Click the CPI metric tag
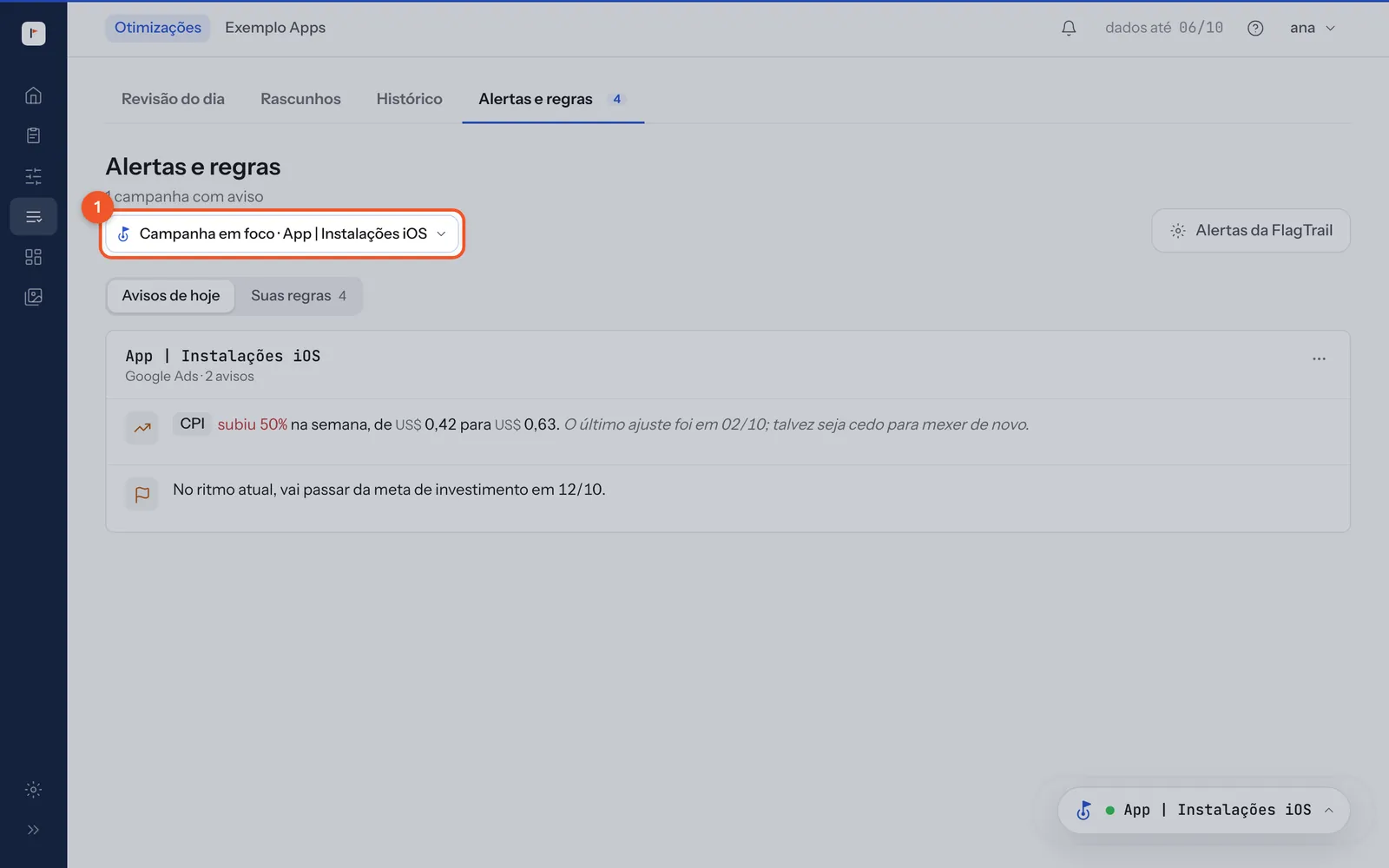The width and height of the screenshot is (1389, 868). [x=192, y=424]
